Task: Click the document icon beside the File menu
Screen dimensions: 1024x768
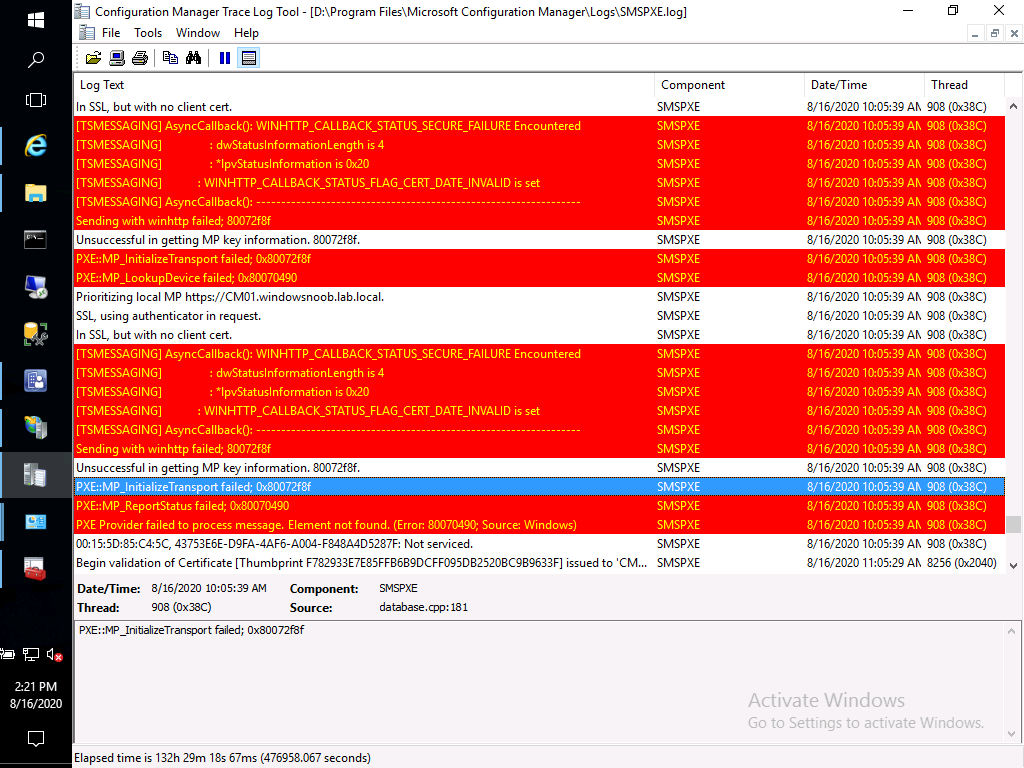Action: [86, 33]
